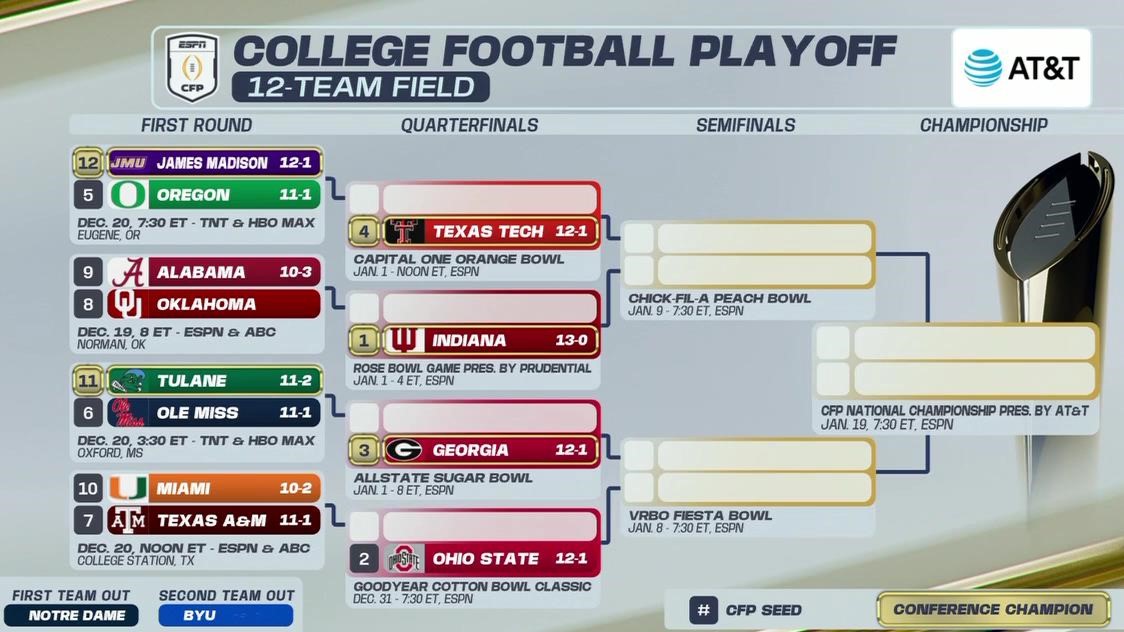This screenshot has height=632, width=1124.
Task: Click the 12-Team Field subtitle banner
Action: pyautogui.click(x=360, y=87)
